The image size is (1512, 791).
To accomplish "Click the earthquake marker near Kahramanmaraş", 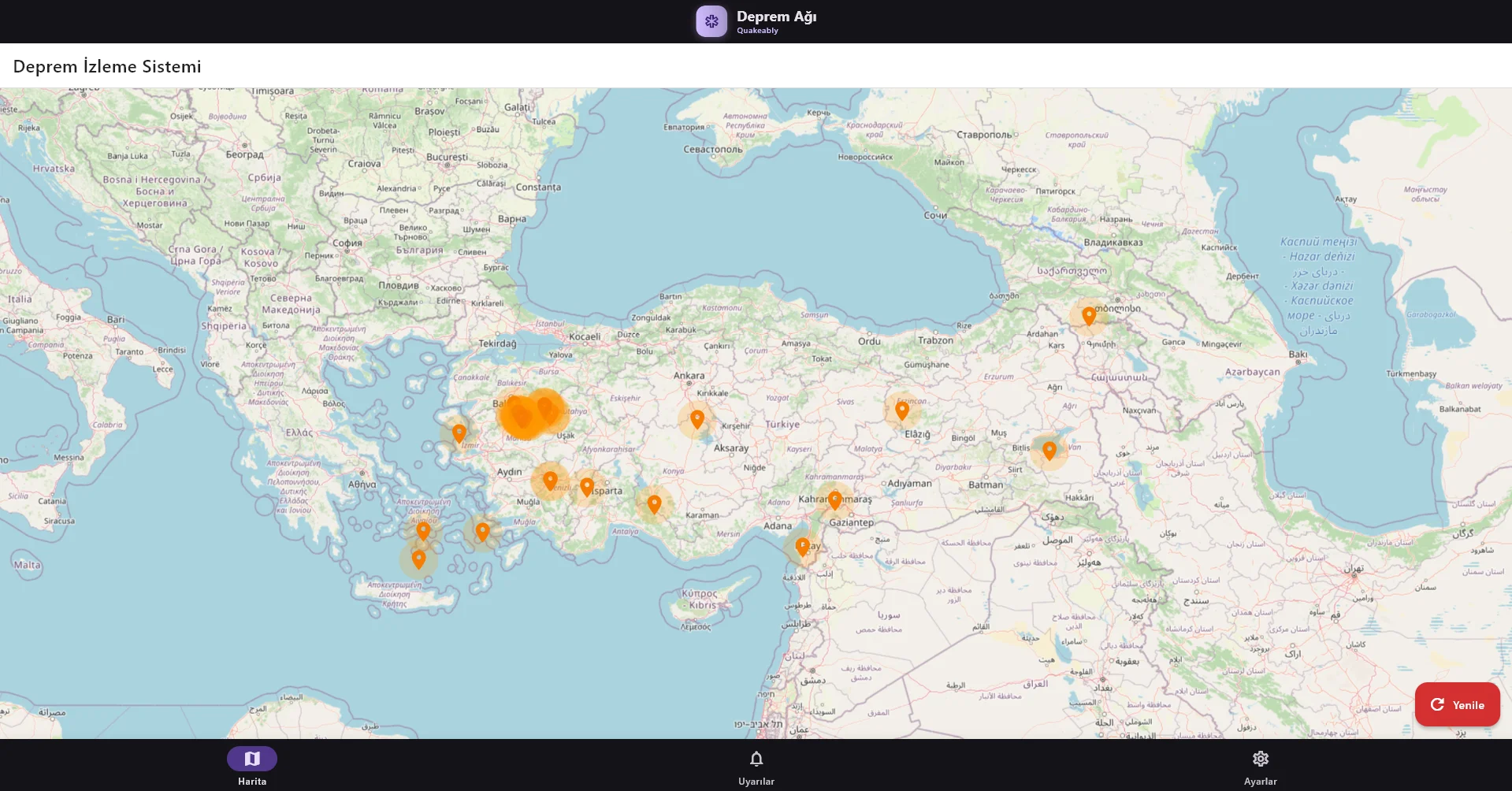I will tap(834, 499).
